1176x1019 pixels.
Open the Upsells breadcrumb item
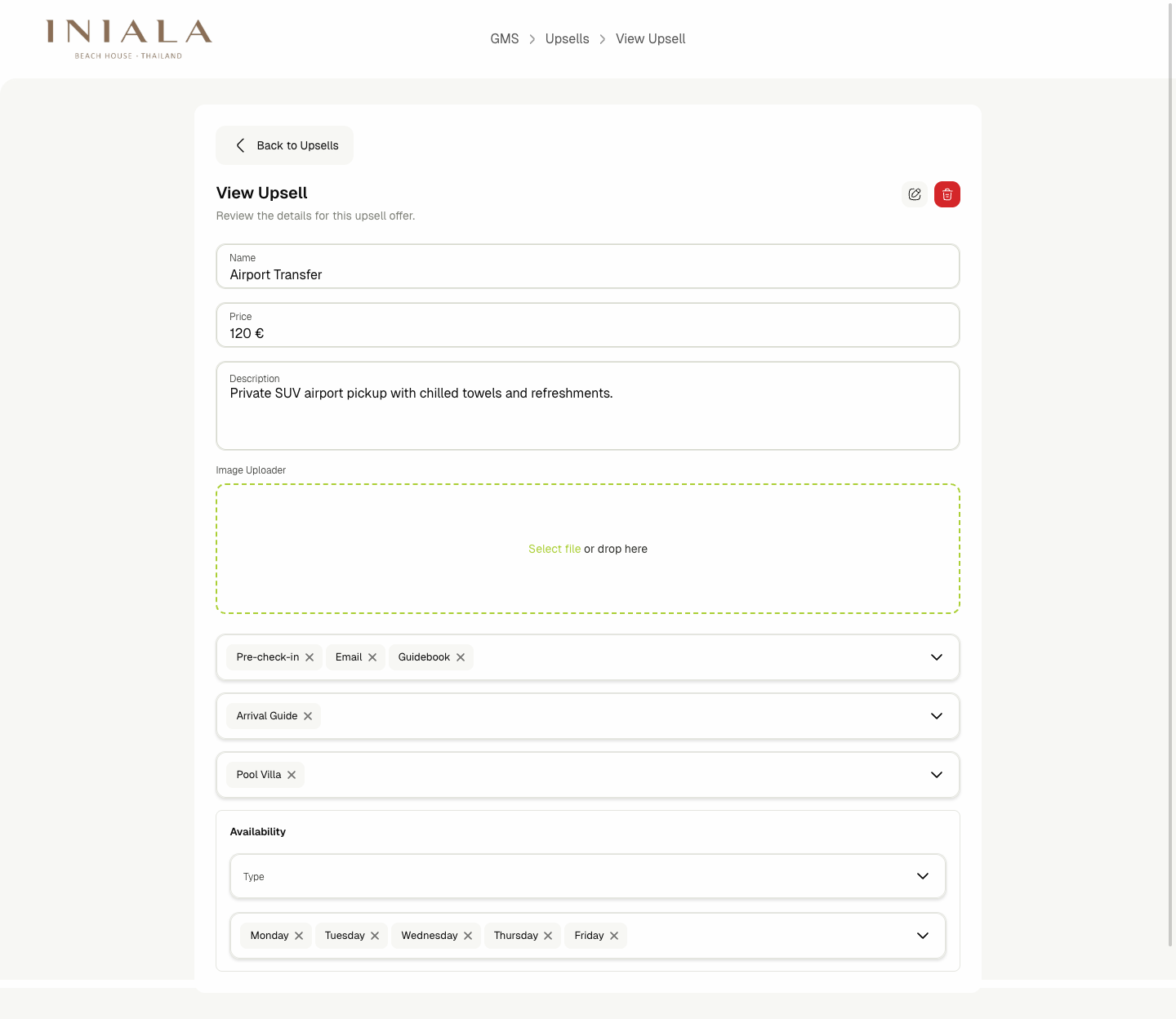[x=567, y=38]
